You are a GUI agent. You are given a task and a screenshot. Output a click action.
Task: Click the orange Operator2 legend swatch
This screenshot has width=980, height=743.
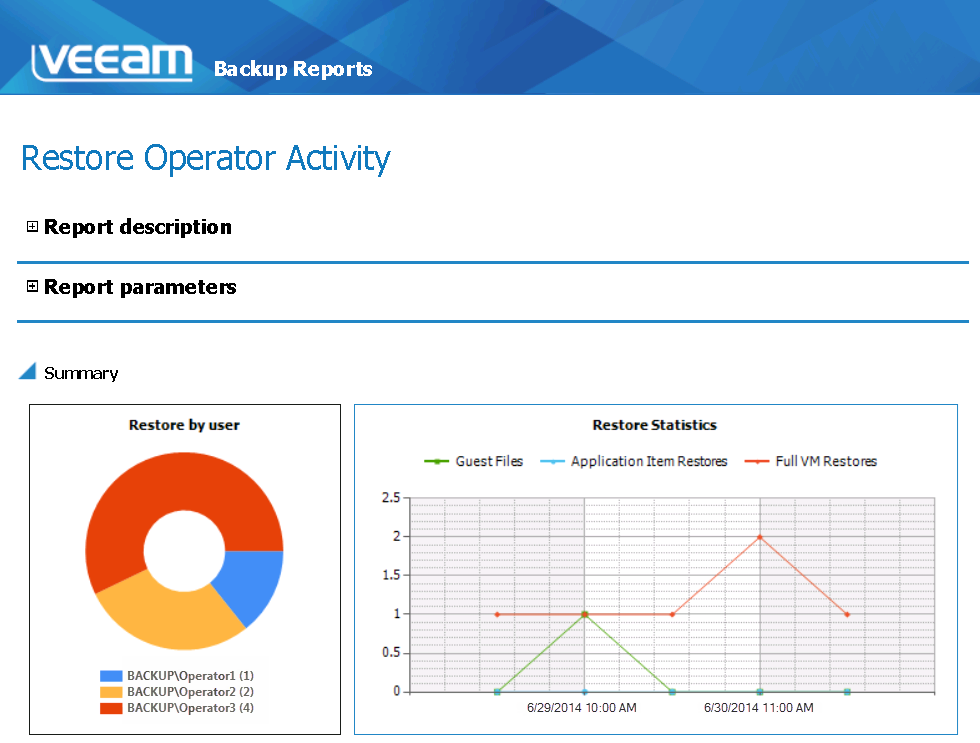(x=111, y=692)
